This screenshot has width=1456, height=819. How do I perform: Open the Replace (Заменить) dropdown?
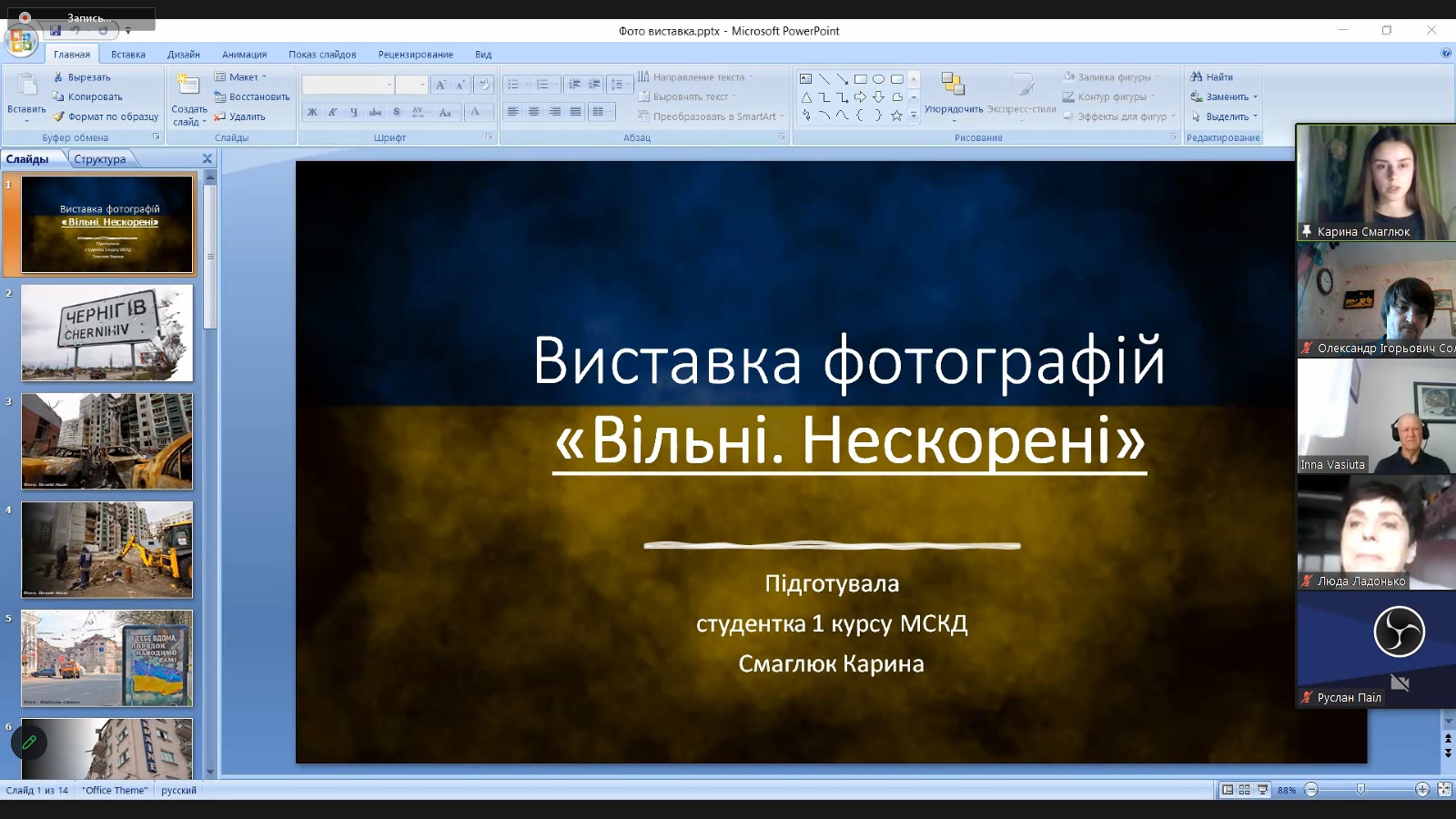1225,96
